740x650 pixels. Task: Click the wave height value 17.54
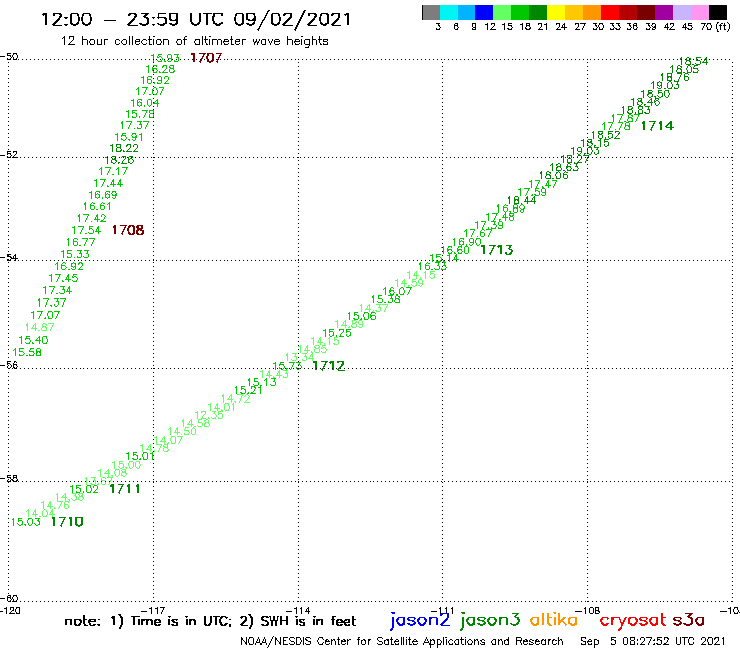86,230
